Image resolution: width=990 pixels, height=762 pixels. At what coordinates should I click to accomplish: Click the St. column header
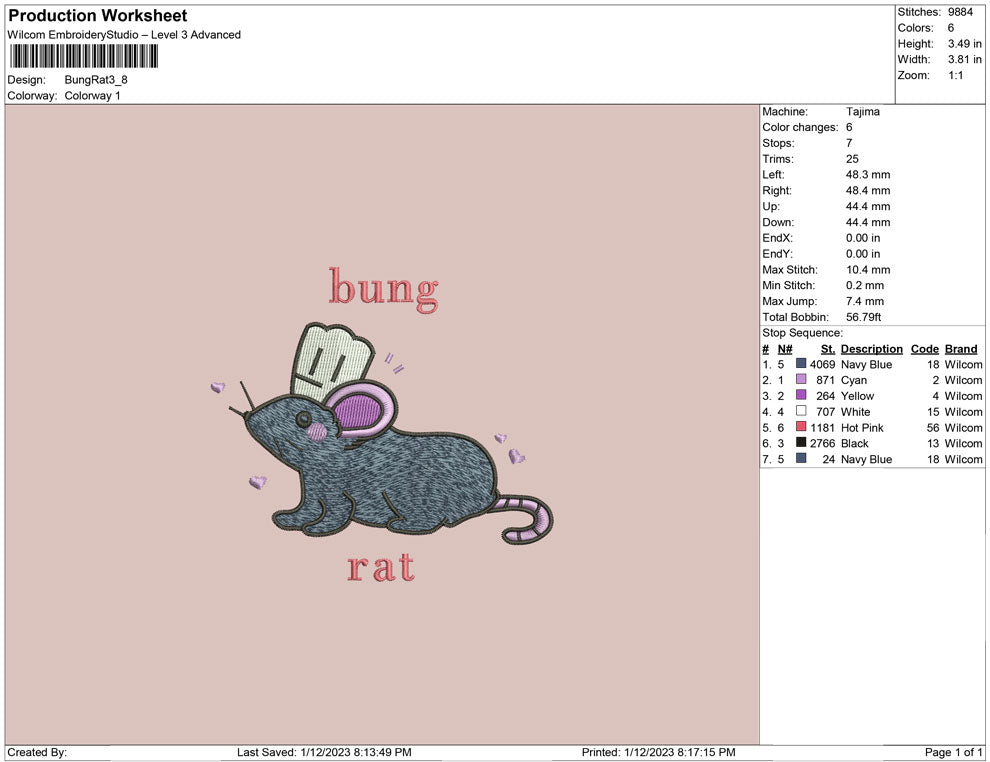coord(827,349)
